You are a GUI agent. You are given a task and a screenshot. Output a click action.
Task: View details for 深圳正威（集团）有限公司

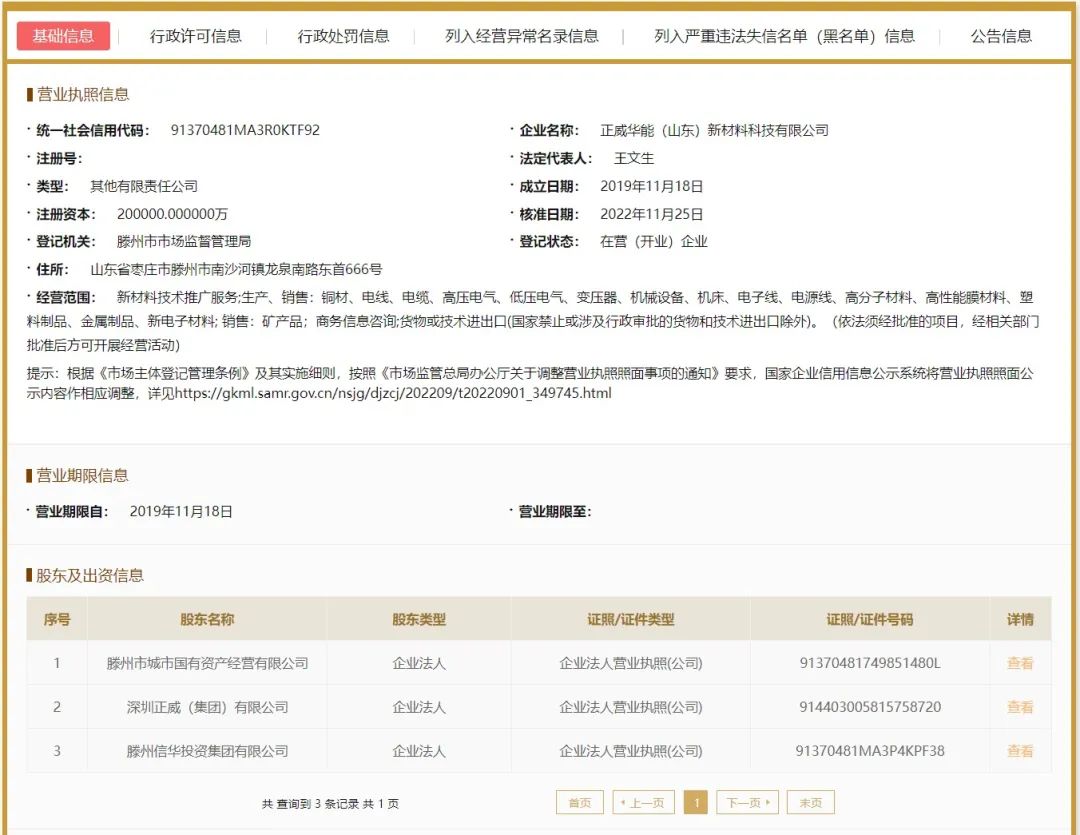point(1019,707)
